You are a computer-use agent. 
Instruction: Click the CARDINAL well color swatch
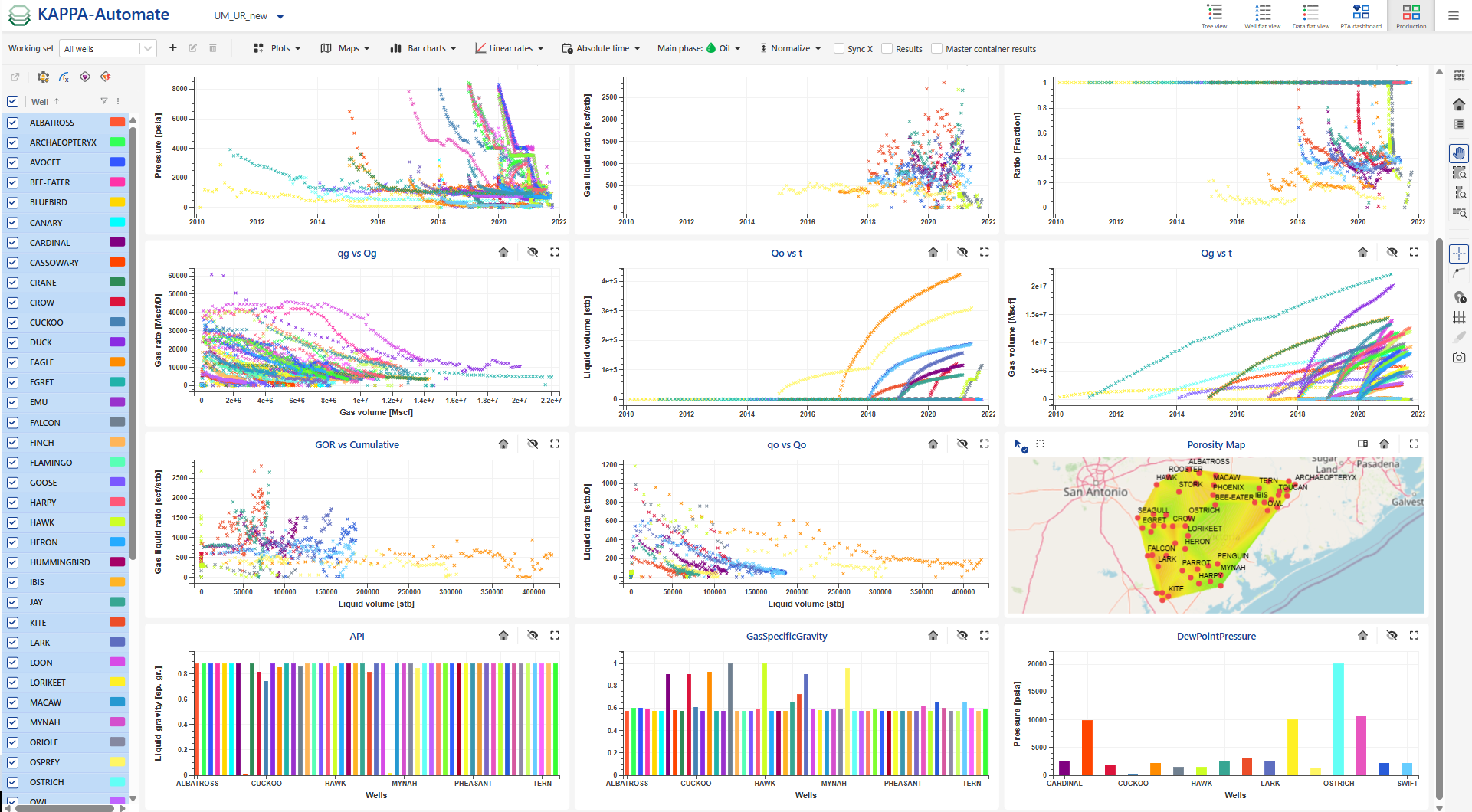coord(116,242)
